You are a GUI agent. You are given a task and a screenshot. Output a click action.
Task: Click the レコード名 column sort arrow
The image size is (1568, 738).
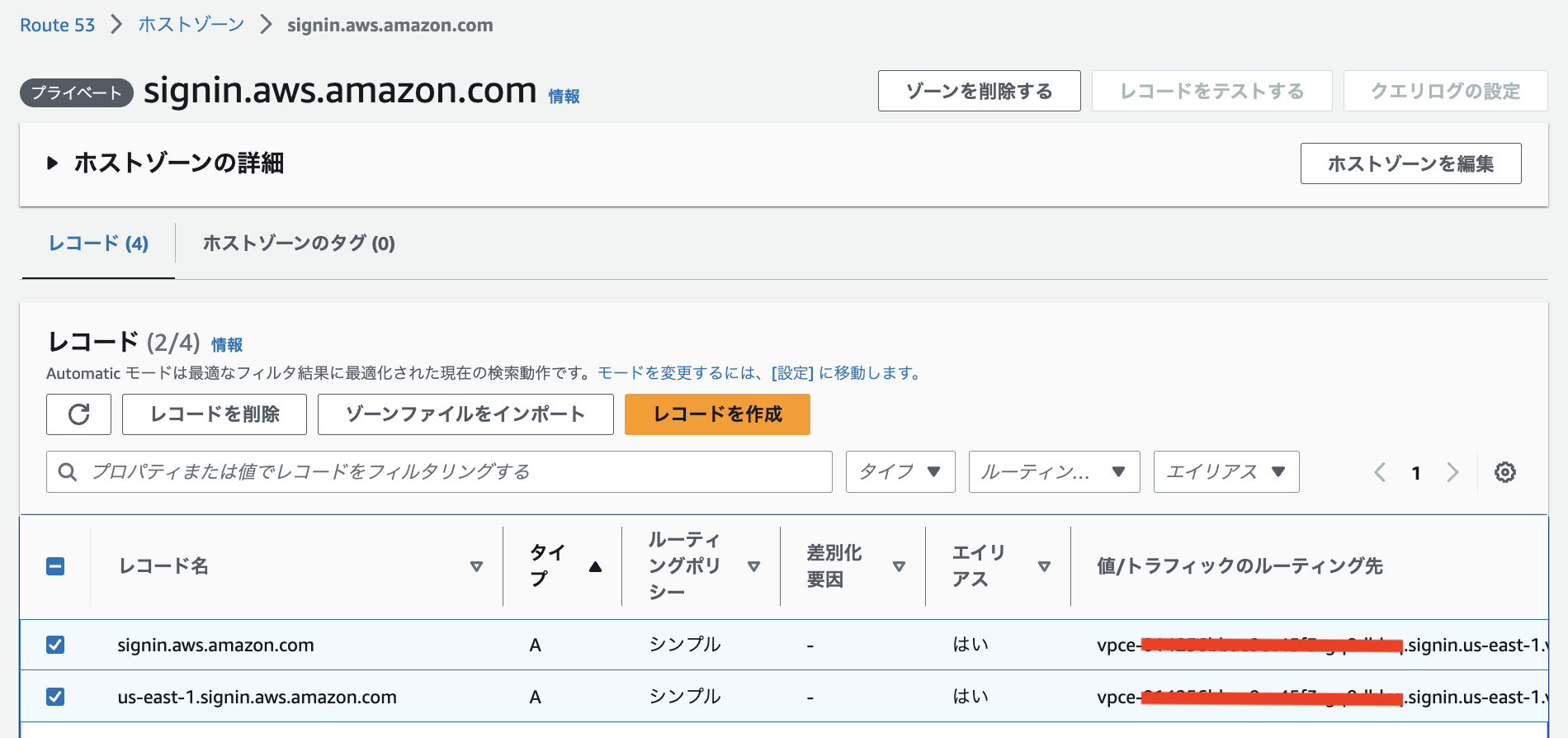[x=476, y=566]
